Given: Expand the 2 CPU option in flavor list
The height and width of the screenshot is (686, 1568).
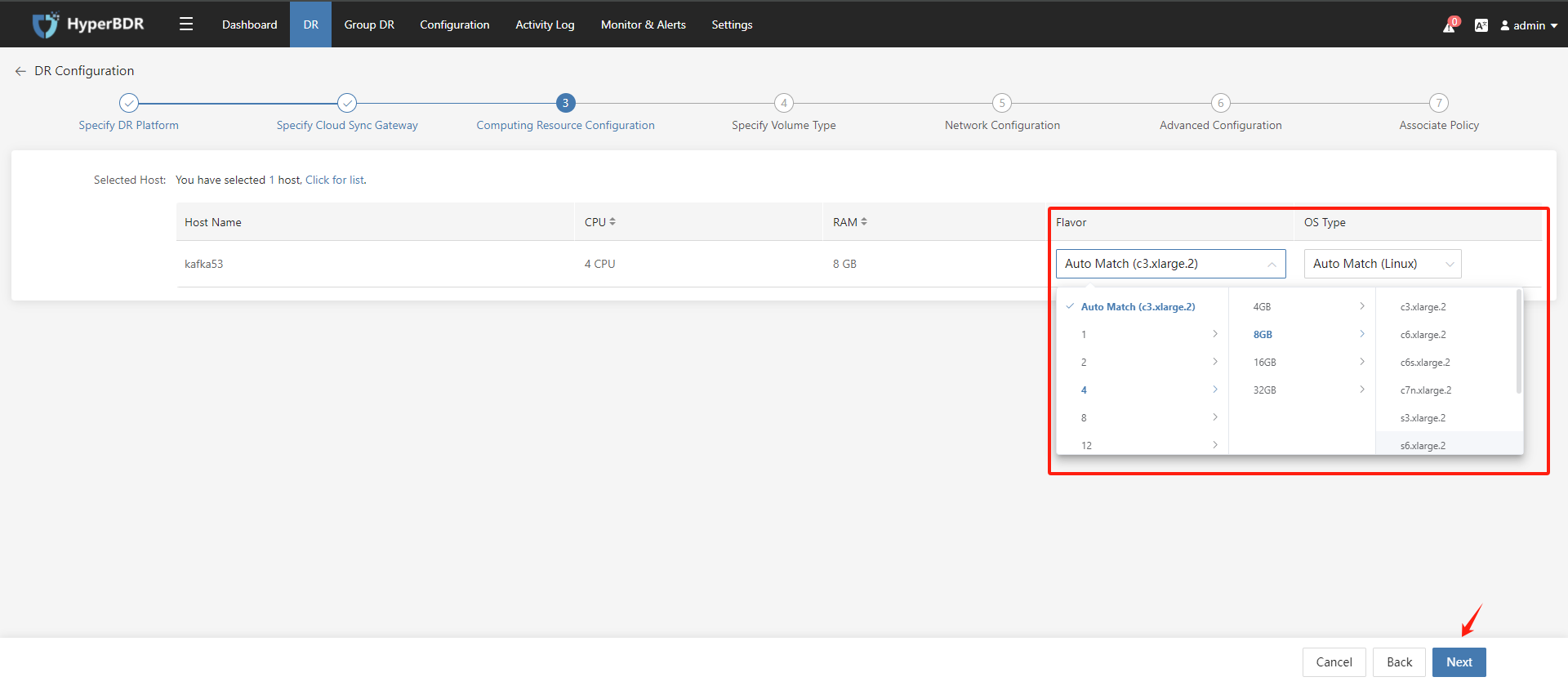Looking at the screenshot, I should (x=1143, y=362).
